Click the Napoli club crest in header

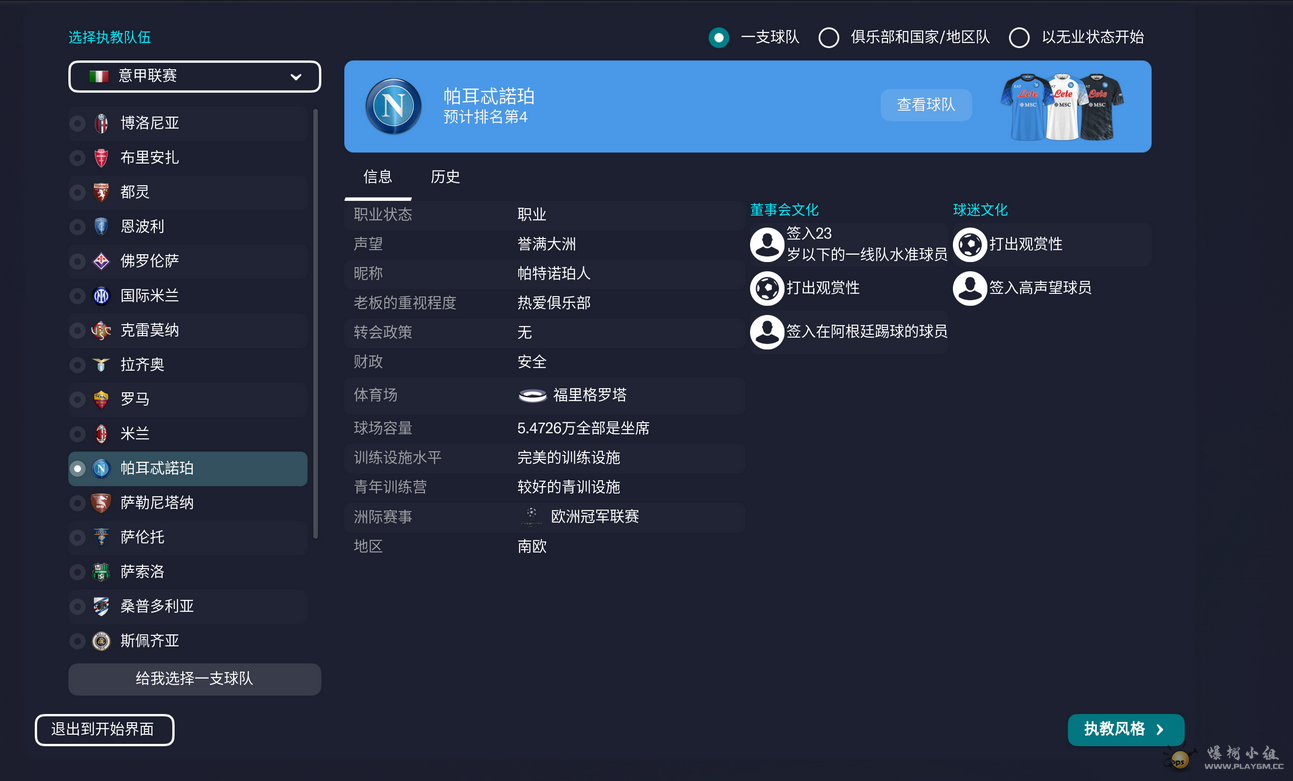coord(393,106)
